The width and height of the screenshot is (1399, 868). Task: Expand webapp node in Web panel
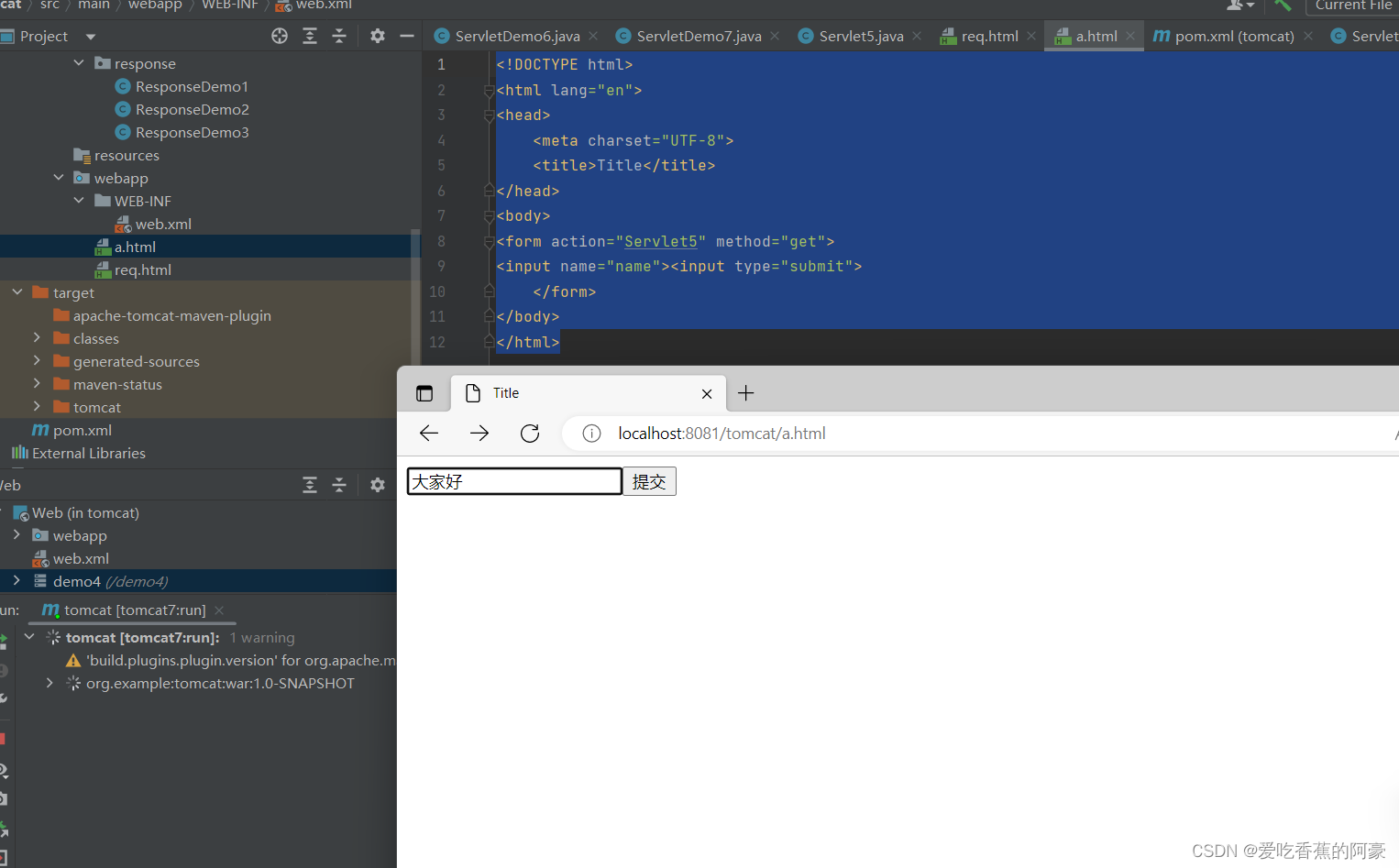[x=17, y=534]
